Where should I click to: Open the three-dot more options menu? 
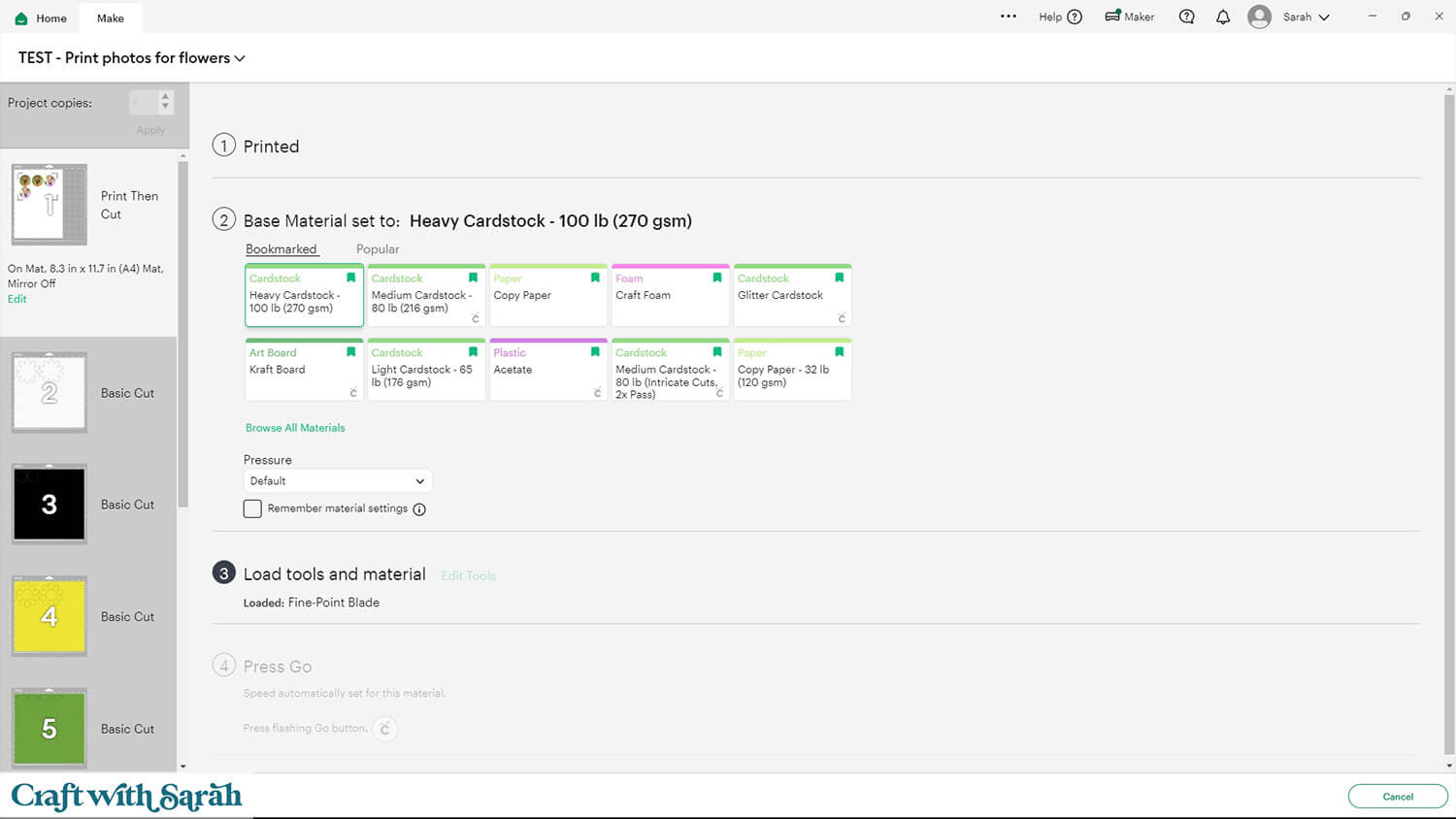[x=1009, y=16]
